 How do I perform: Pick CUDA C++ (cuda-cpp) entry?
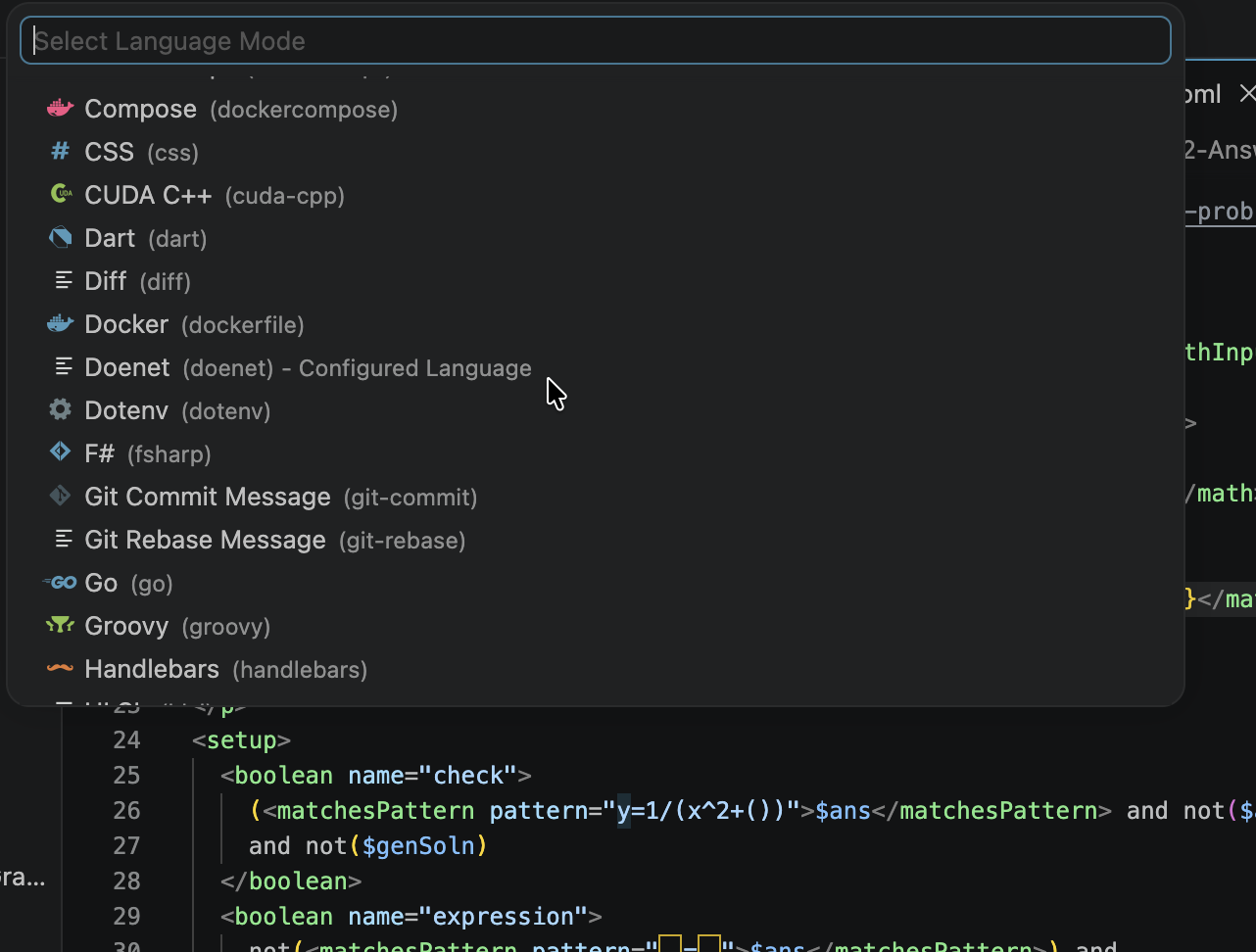[595, 195]
